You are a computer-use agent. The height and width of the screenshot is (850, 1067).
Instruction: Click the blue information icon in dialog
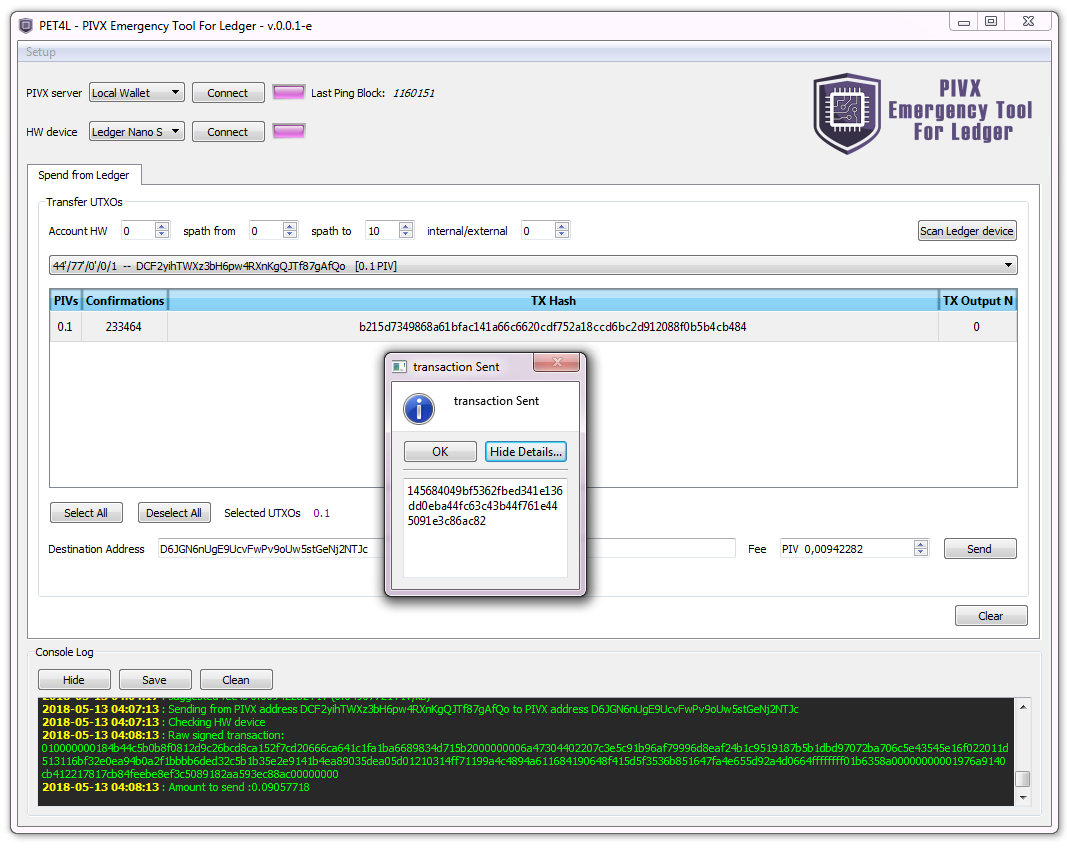[x=419, y=409]
